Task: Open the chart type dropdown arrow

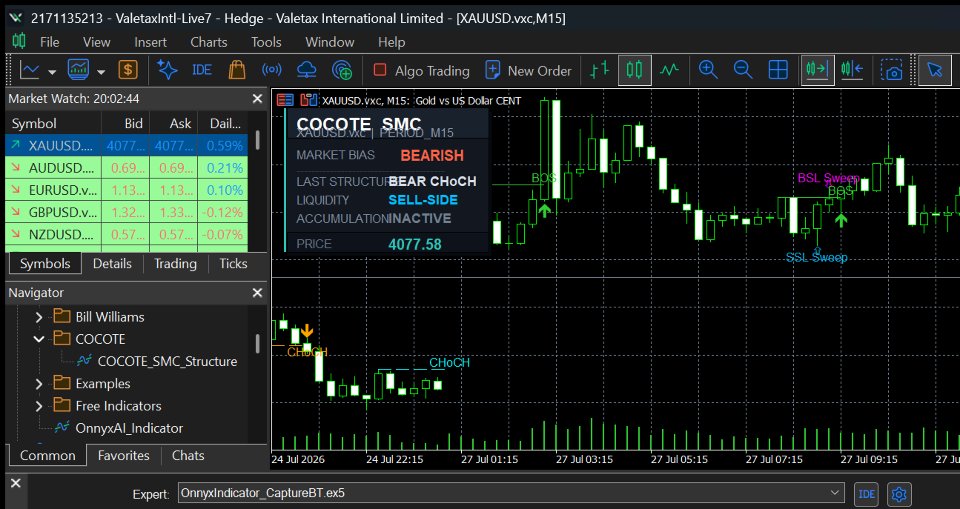Action: (52, 72)
